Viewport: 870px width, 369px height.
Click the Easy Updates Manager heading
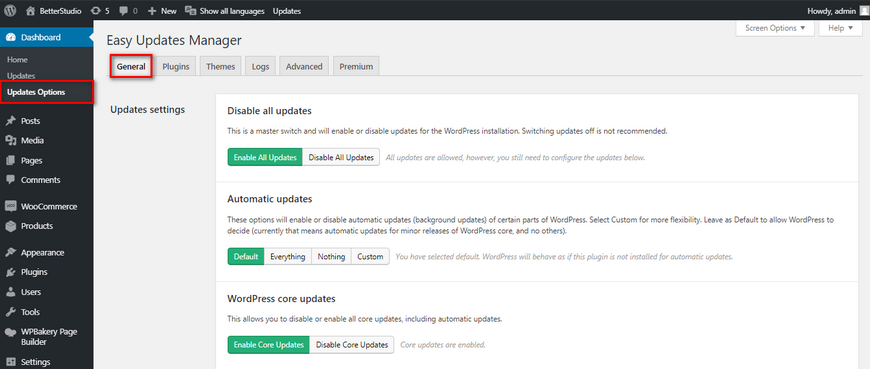click(174, 41)
